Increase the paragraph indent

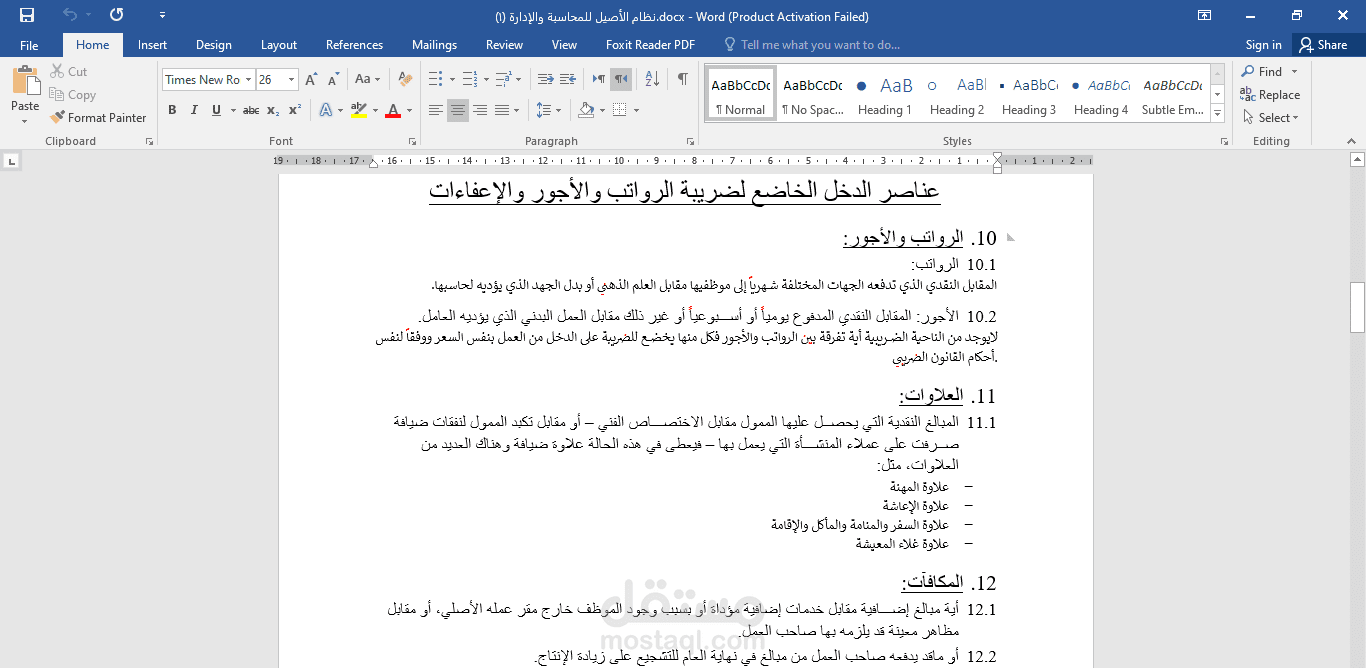click(x=568, y=79)
